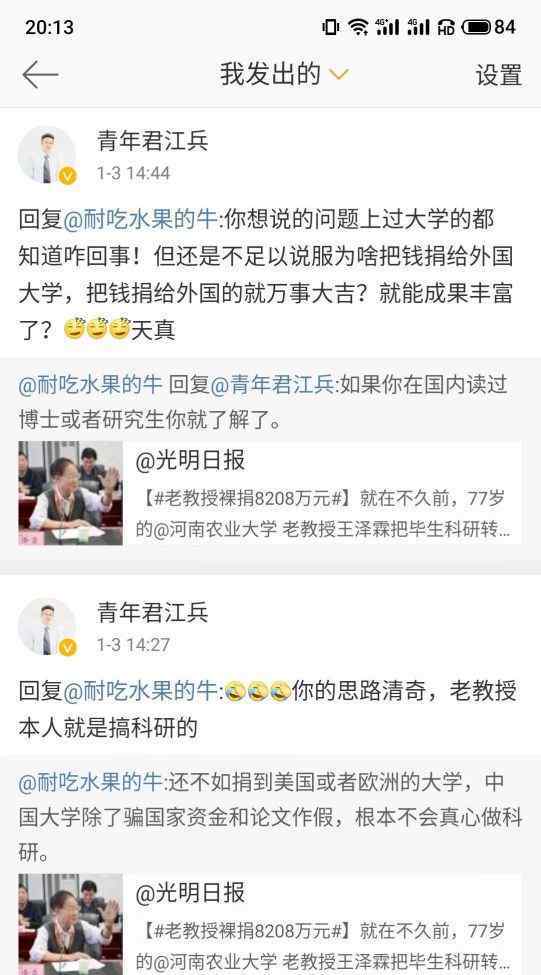
Task: Open 设置 in the header
Action: pos(498,75)
